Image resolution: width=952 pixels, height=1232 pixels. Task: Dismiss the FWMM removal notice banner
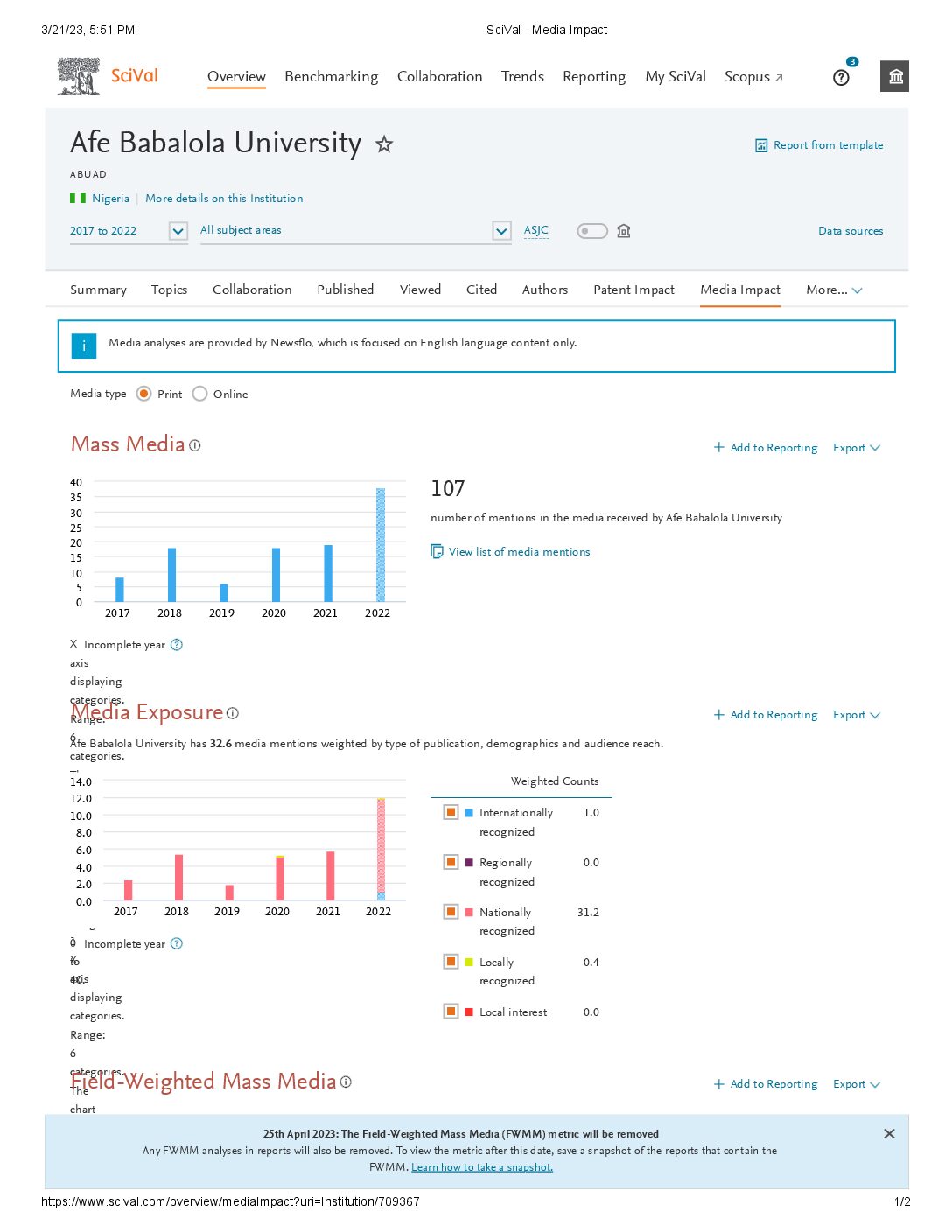click(889, 1134)
